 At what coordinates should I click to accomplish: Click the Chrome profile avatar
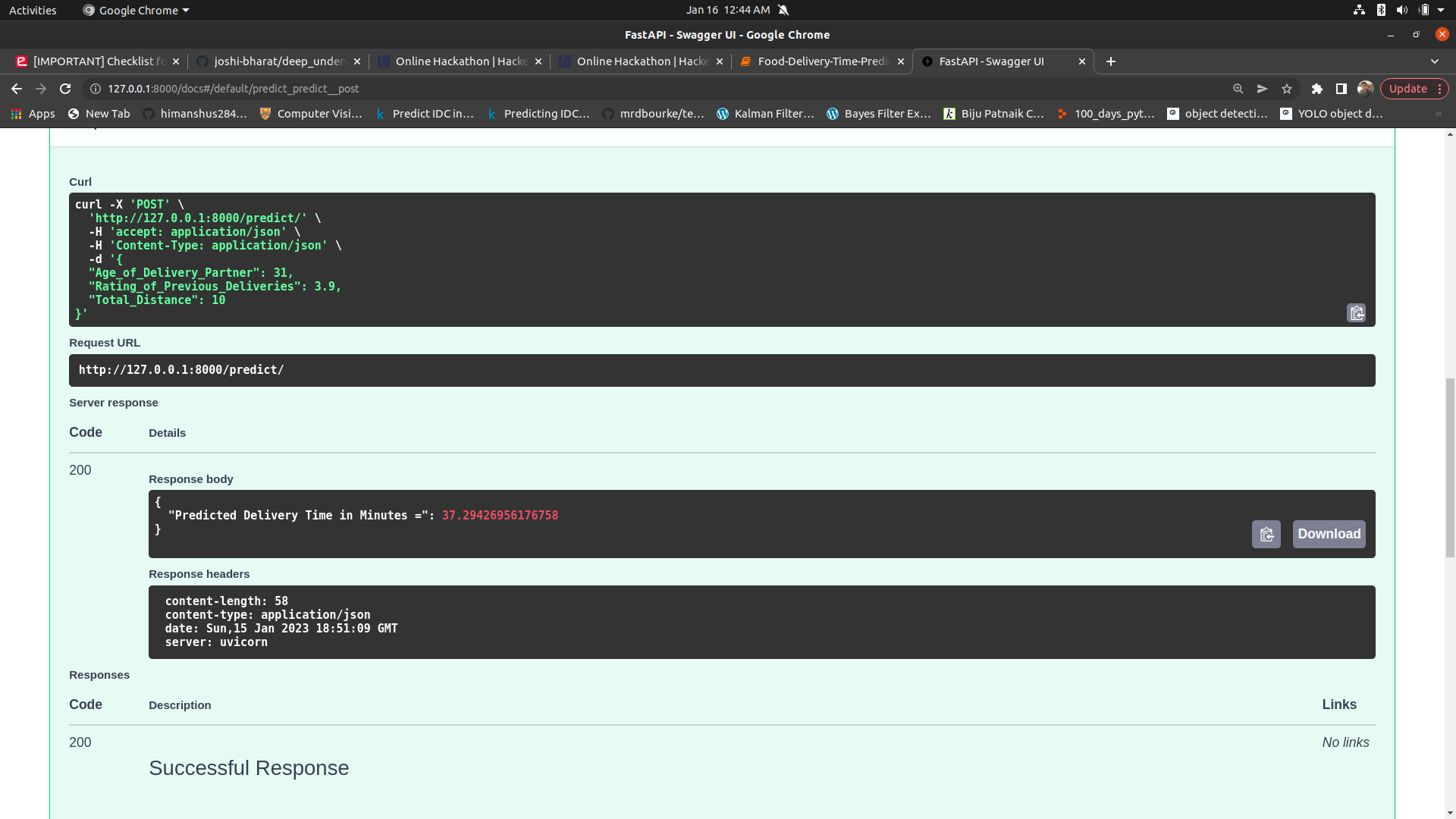[x=1366, y=89]
